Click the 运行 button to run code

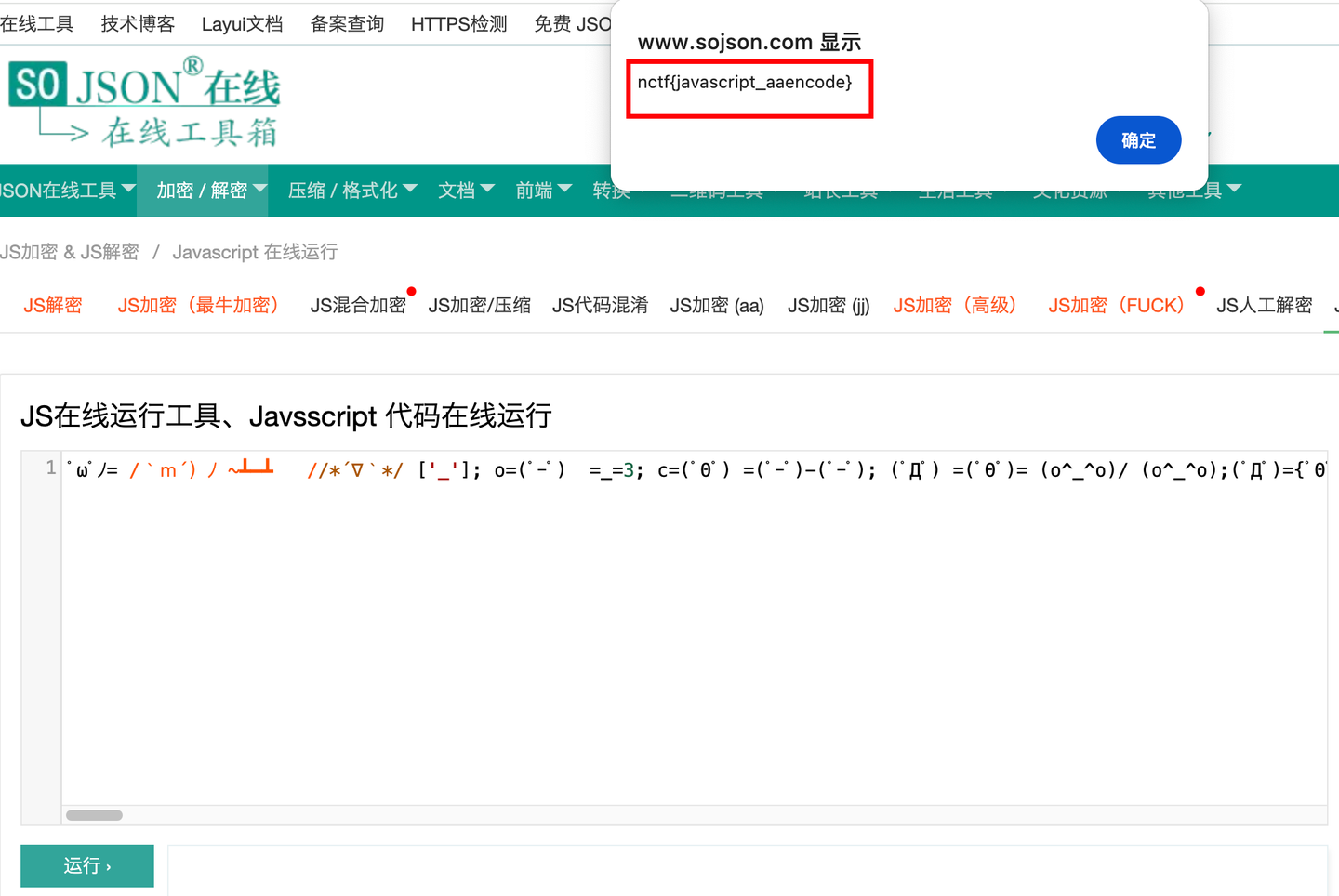86,865
